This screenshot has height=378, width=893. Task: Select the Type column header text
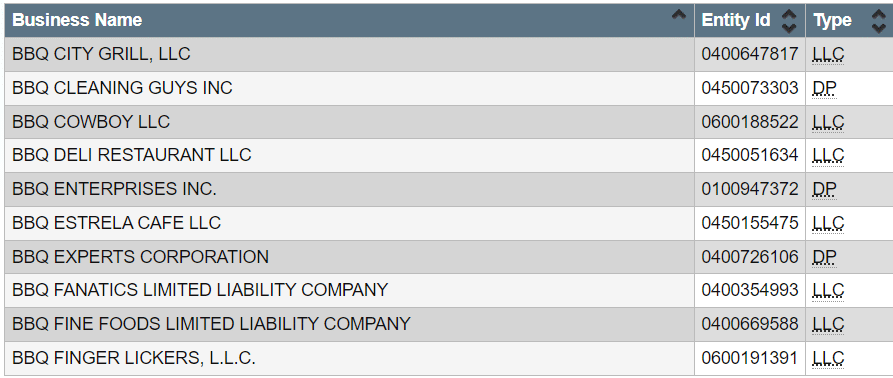click(x=833, y=21)
